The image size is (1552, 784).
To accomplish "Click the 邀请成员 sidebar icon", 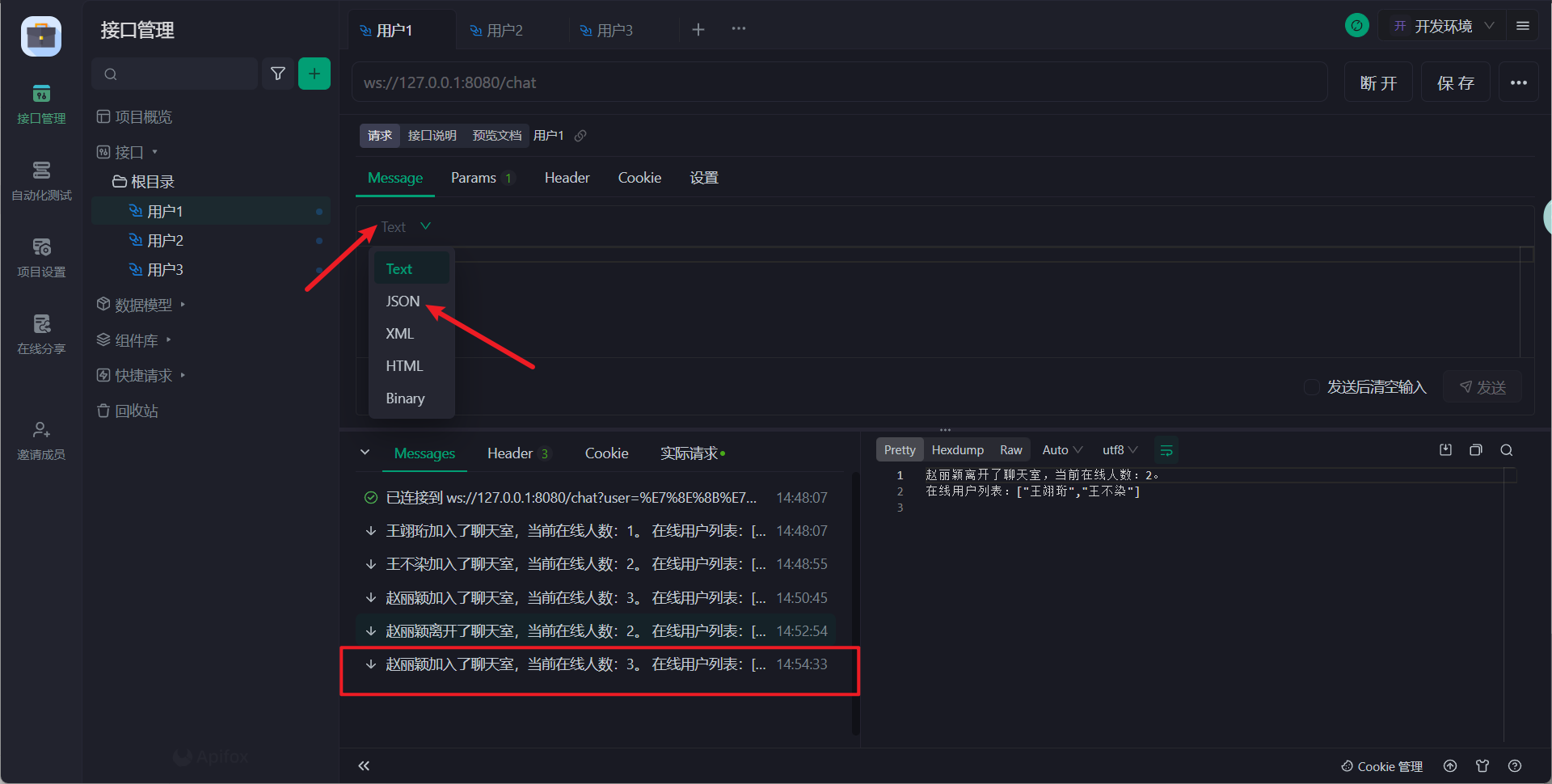I will coord(40,439).
